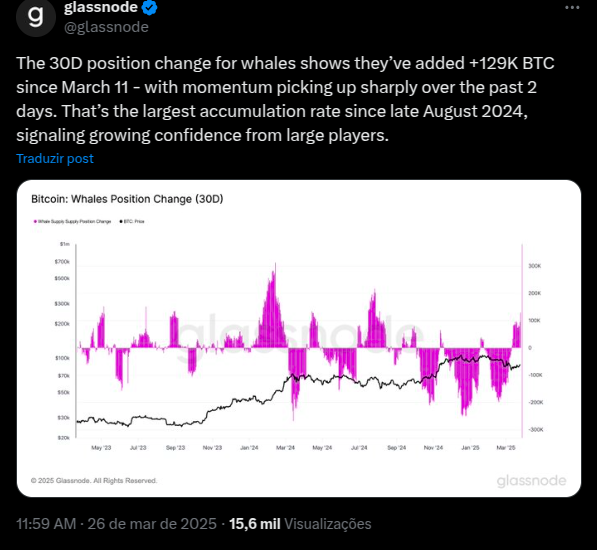Click the Glassnode copyright notice text
The width and height of the screenshot is (597, 550).
click(x=94, y=480)
